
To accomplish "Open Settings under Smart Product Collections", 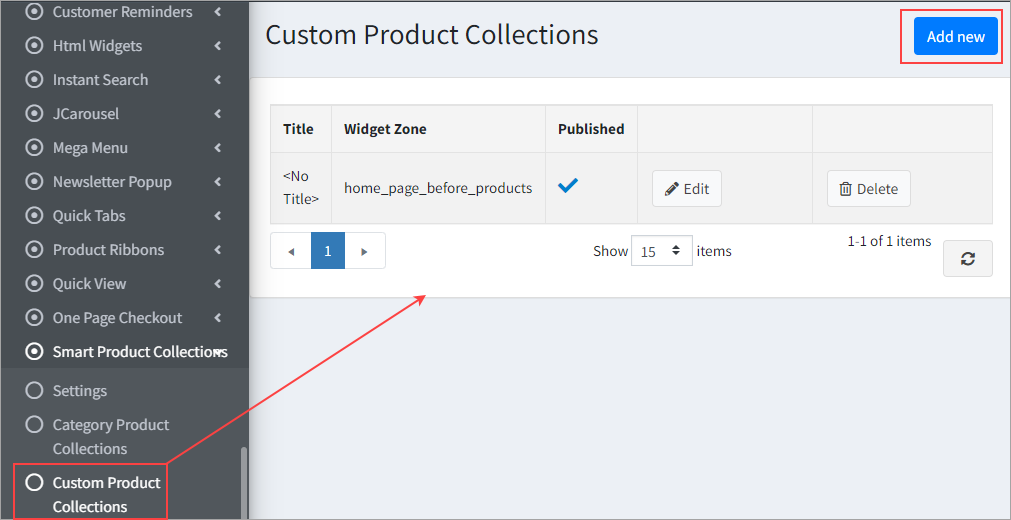I will point(79,391).
